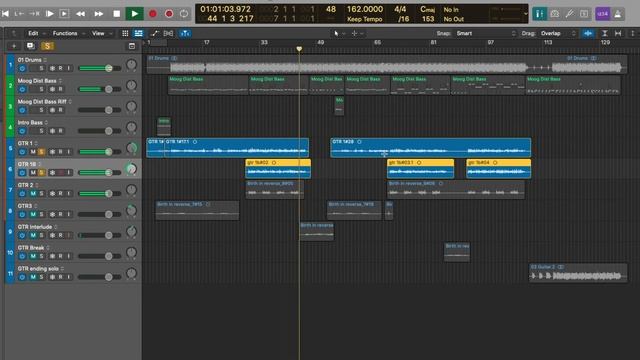Toggle the global Solo S button

pyautogui.click(x=47, y=46)
